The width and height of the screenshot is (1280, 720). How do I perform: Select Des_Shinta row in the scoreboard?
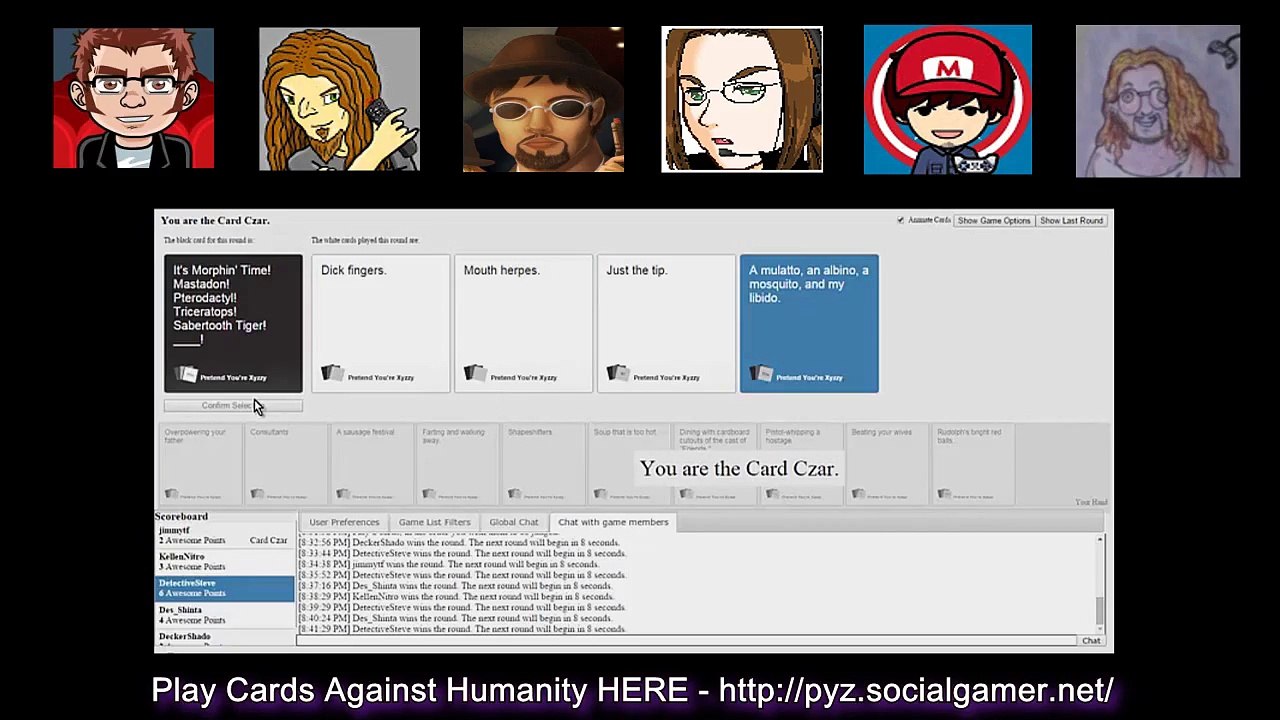tap(225, 615)
